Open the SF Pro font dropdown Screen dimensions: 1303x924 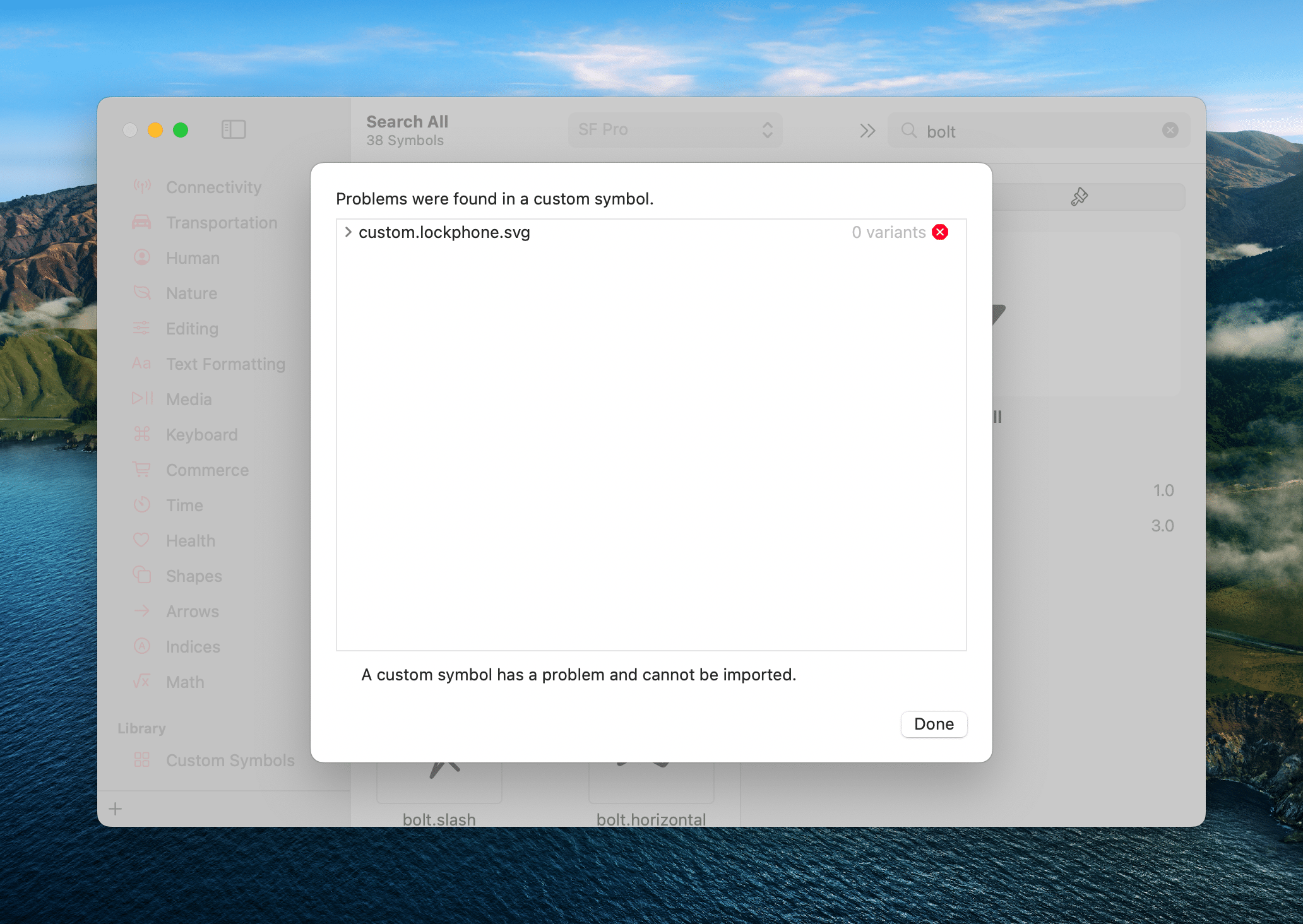675,129
